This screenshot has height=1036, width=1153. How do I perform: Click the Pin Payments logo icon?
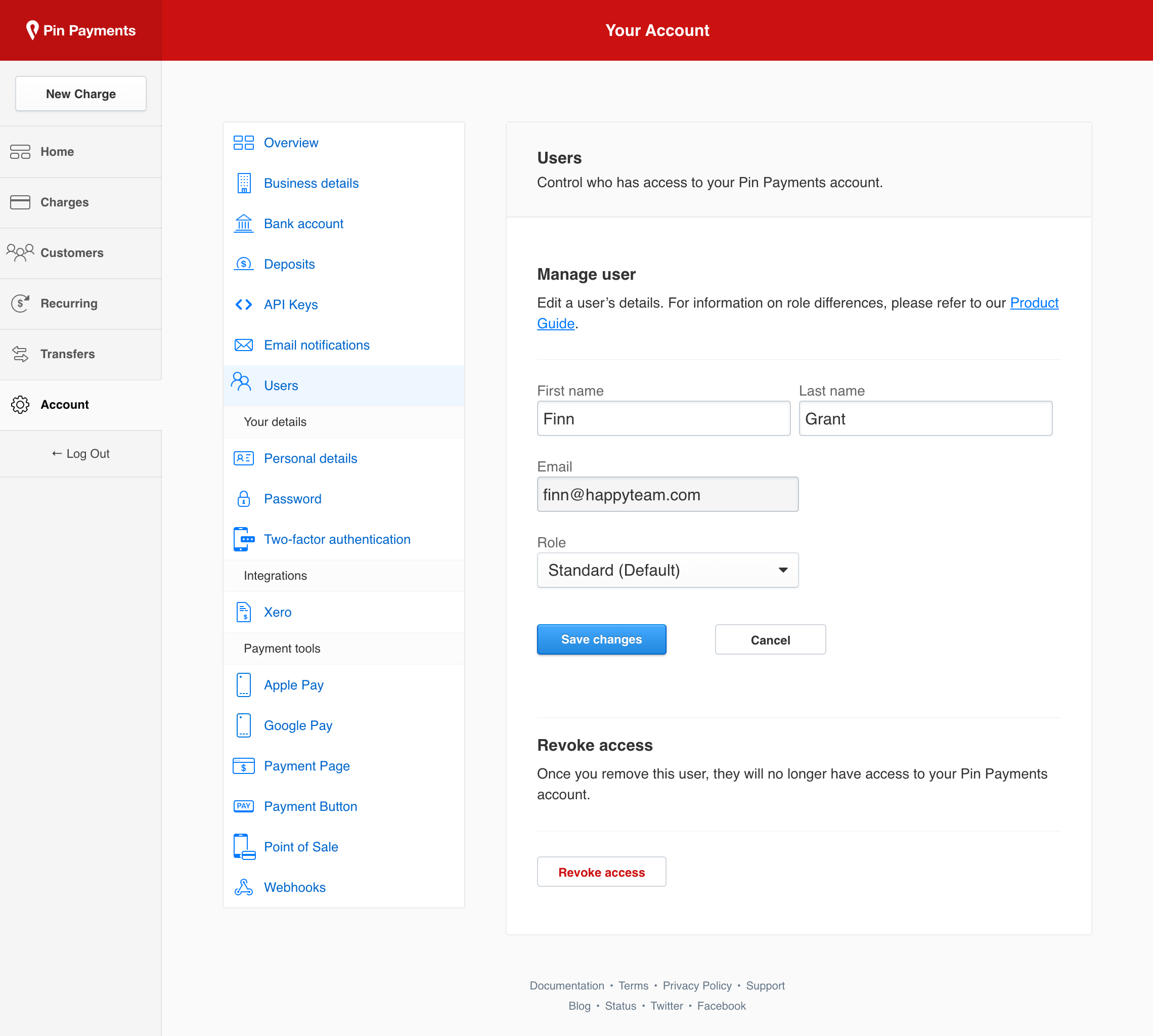pos(32,30)
